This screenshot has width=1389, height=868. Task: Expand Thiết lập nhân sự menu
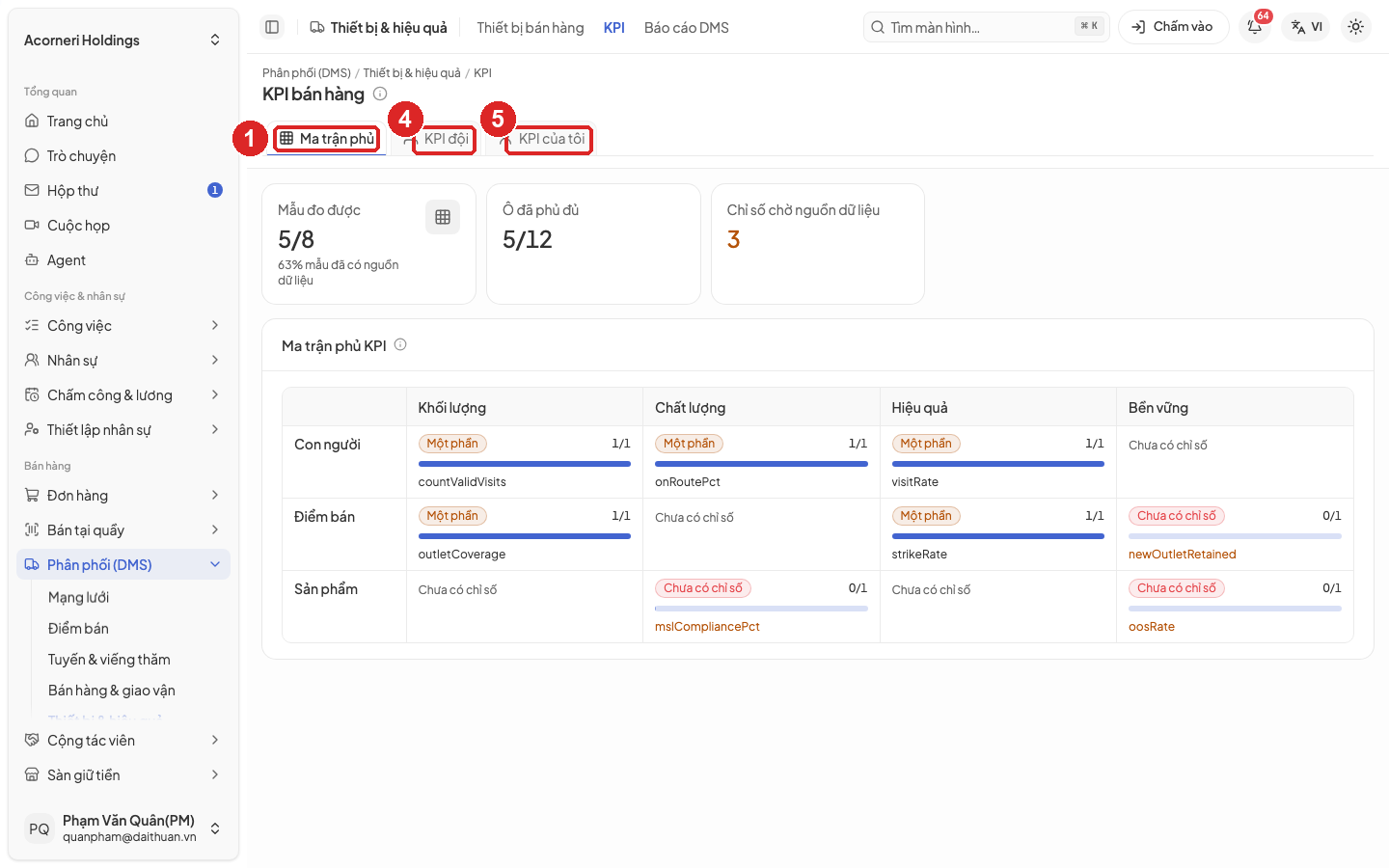pyautogui.click(x=123, y=430)
